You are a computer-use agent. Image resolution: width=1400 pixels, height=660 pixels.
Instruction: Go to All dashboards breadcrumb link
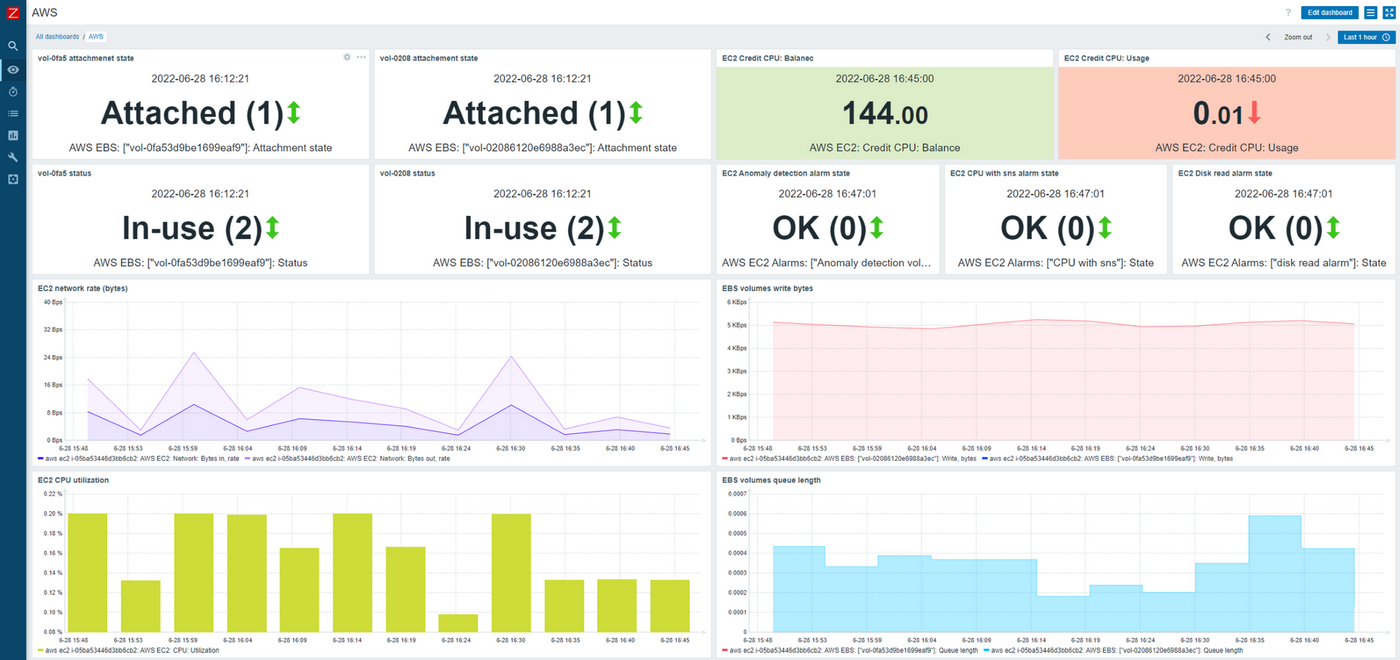click(58, 37)
